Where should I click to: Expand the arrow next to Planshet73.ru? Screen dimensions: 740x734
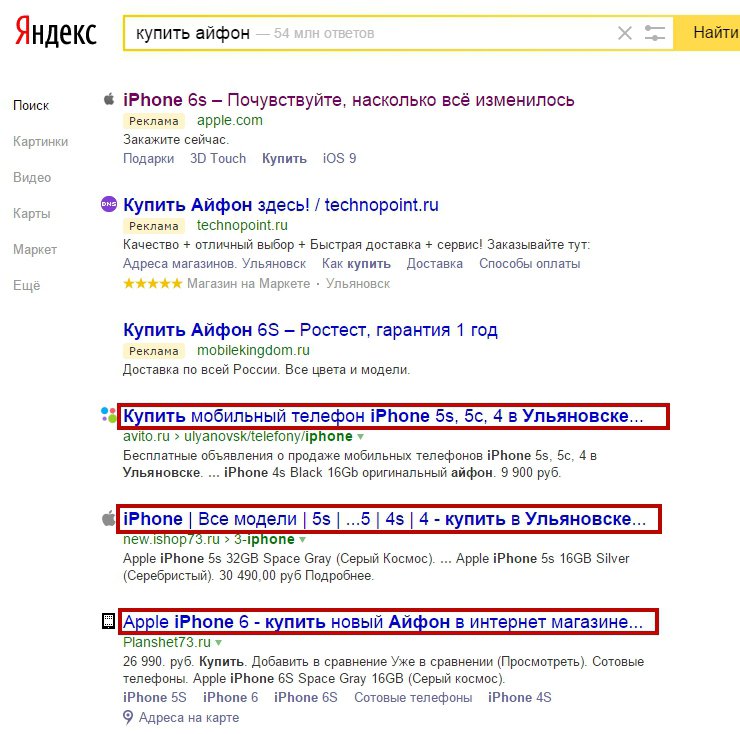click(218, 643)
